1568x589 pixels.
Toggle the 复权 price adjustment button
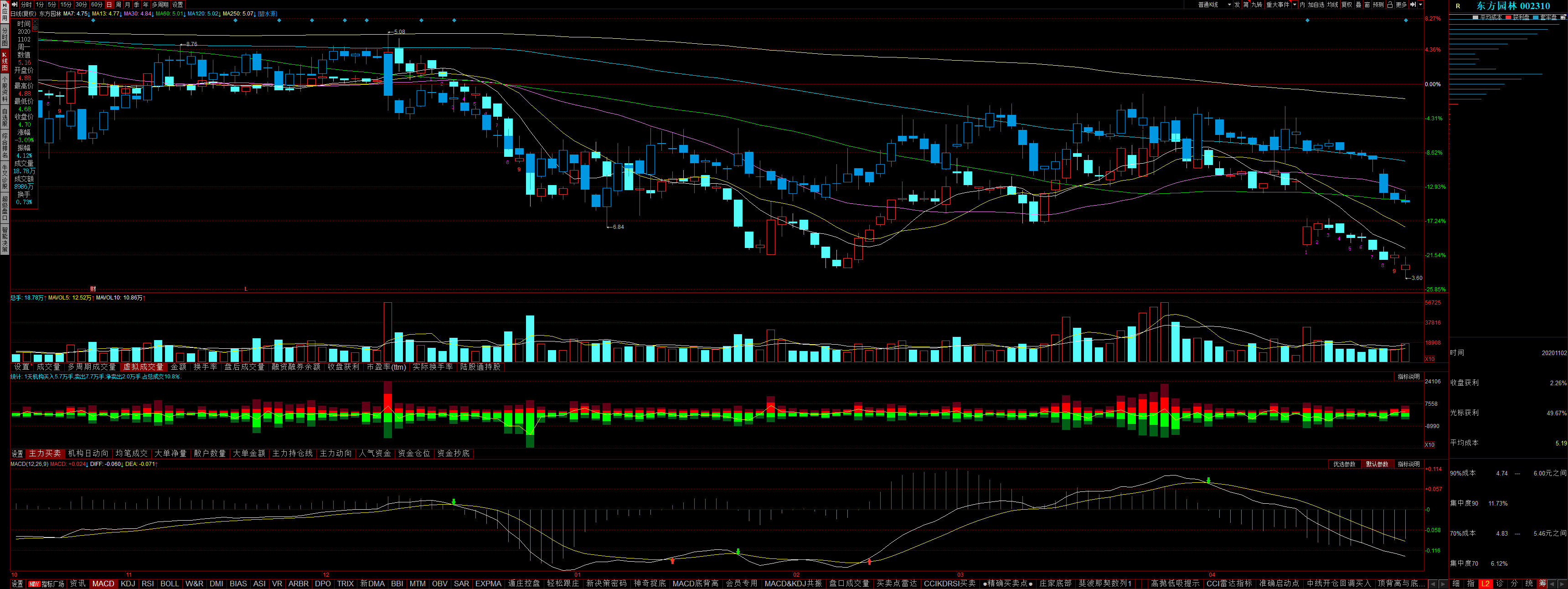1346,4
